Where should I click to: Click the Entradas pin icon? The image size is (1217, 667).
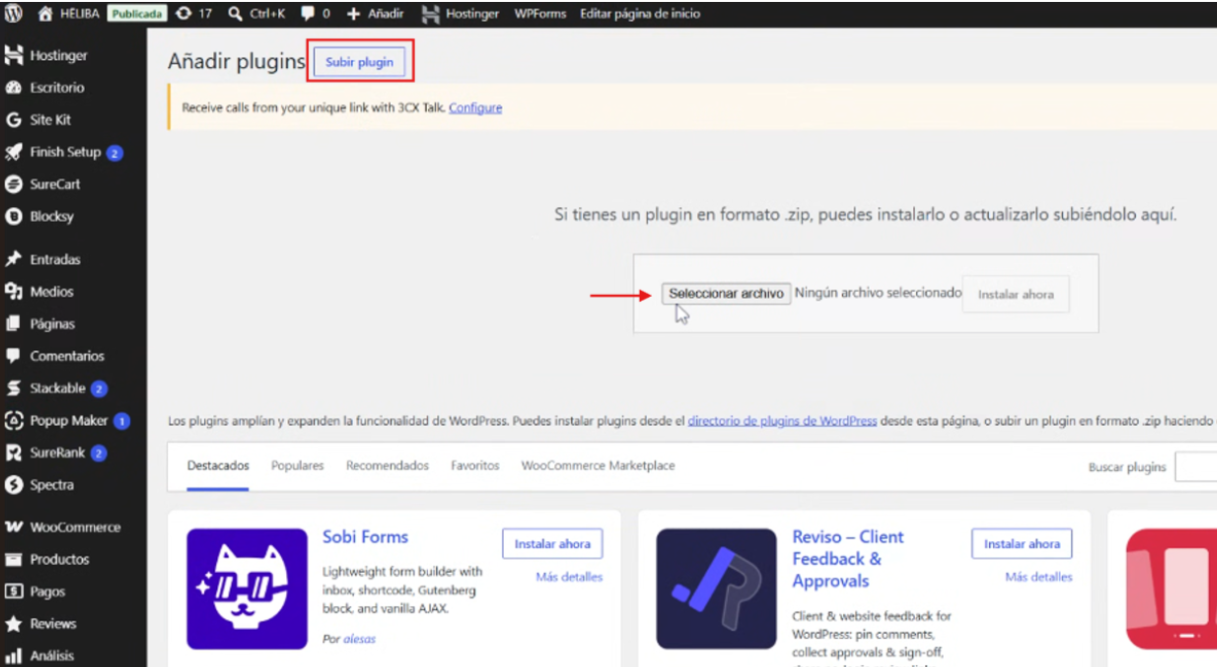(x=14, y=259)
